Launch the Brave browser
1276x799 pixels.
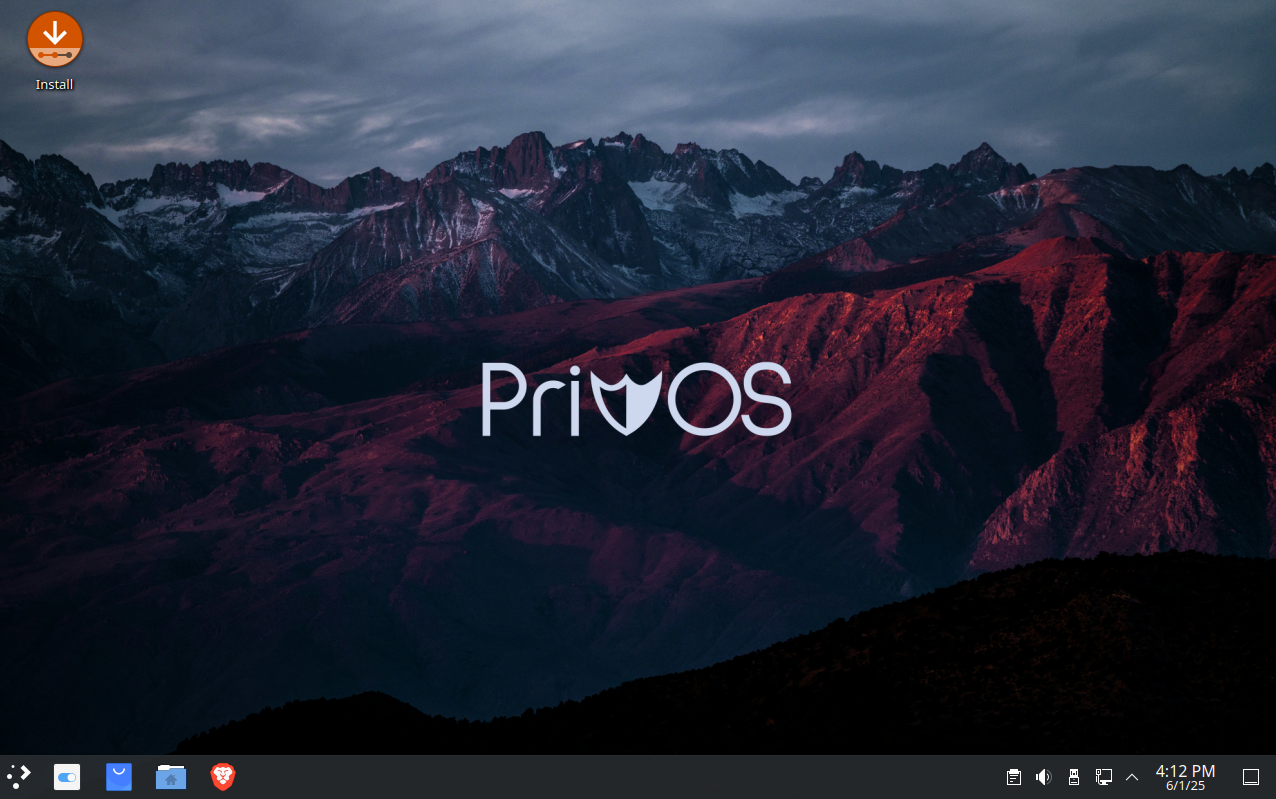tap(223, 777)
